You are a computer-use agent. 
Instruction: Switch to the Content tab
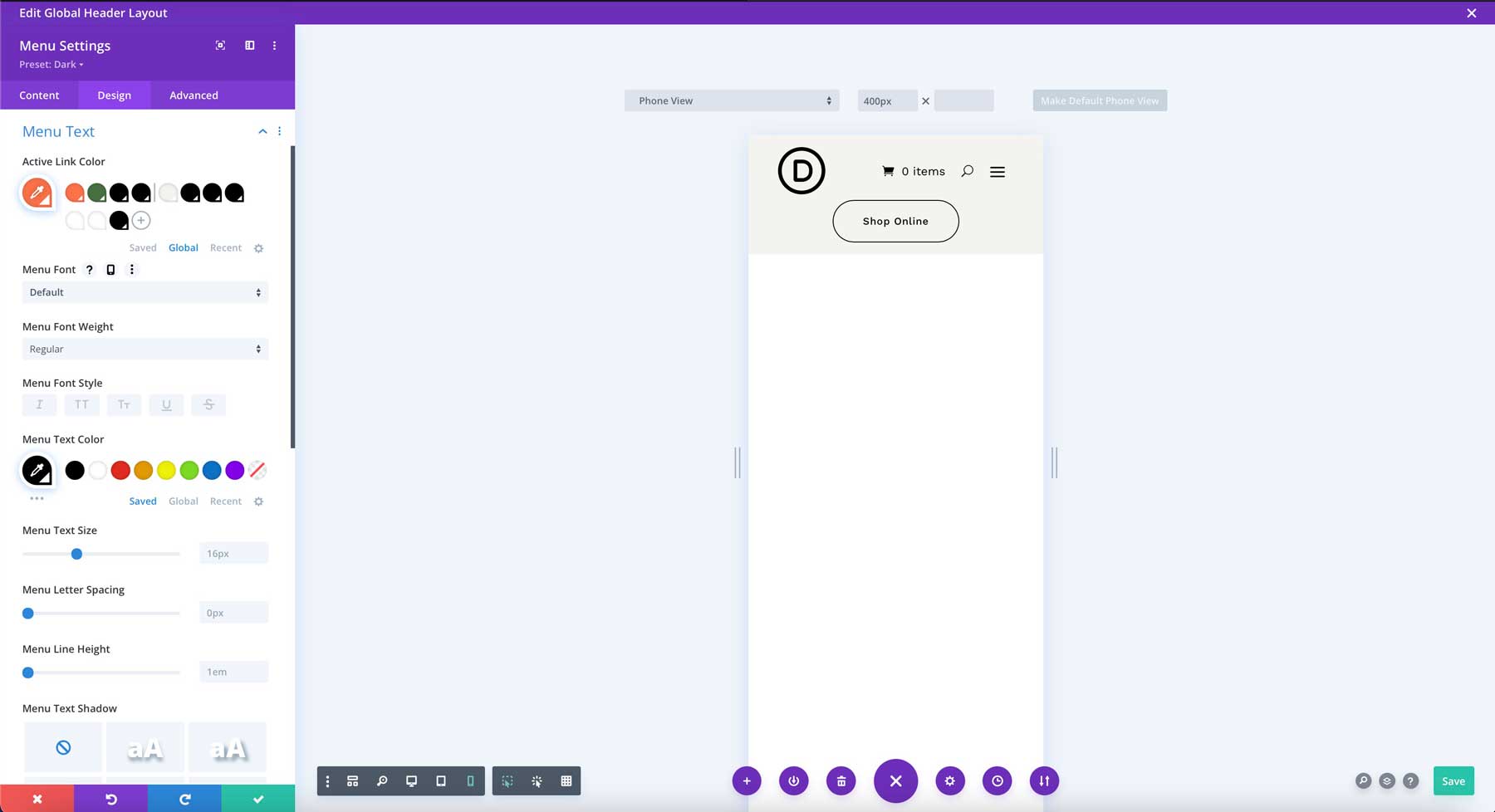click(x=39, y=95)
